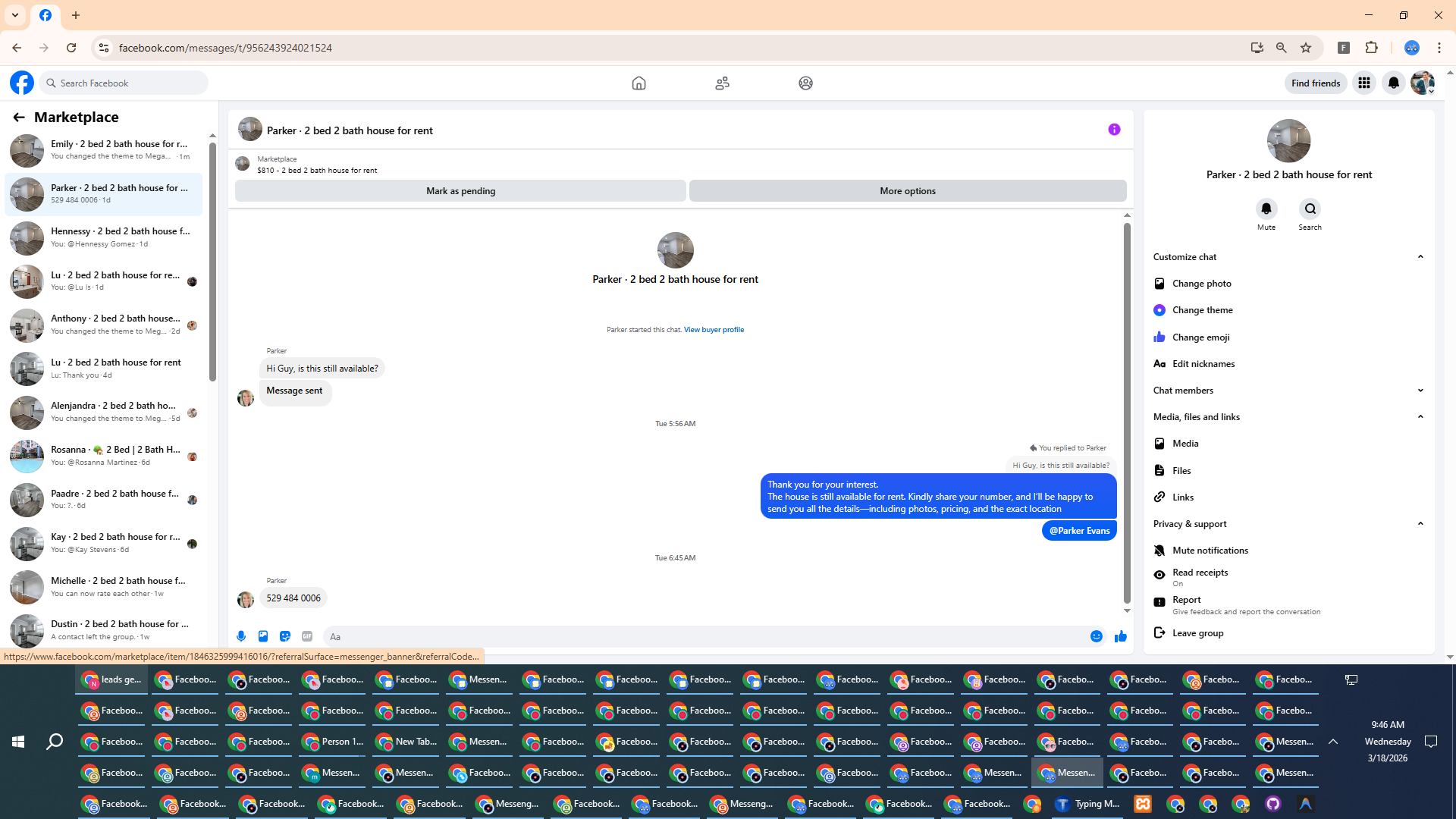Open the sticker picker icon

click(x=285, y=636)
